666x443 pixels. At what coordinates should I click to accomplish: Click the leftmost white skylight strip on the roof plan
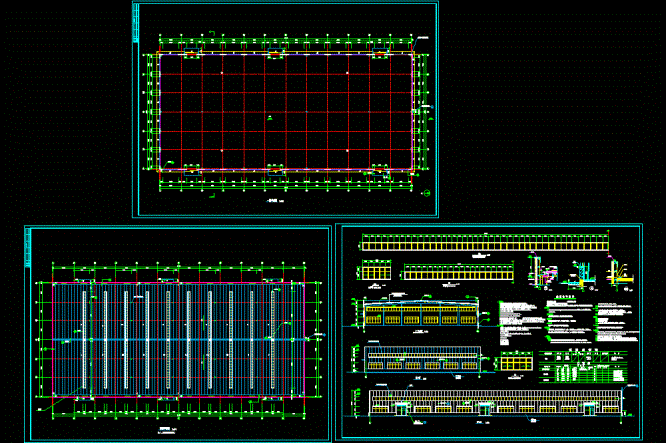coord(84,339)
